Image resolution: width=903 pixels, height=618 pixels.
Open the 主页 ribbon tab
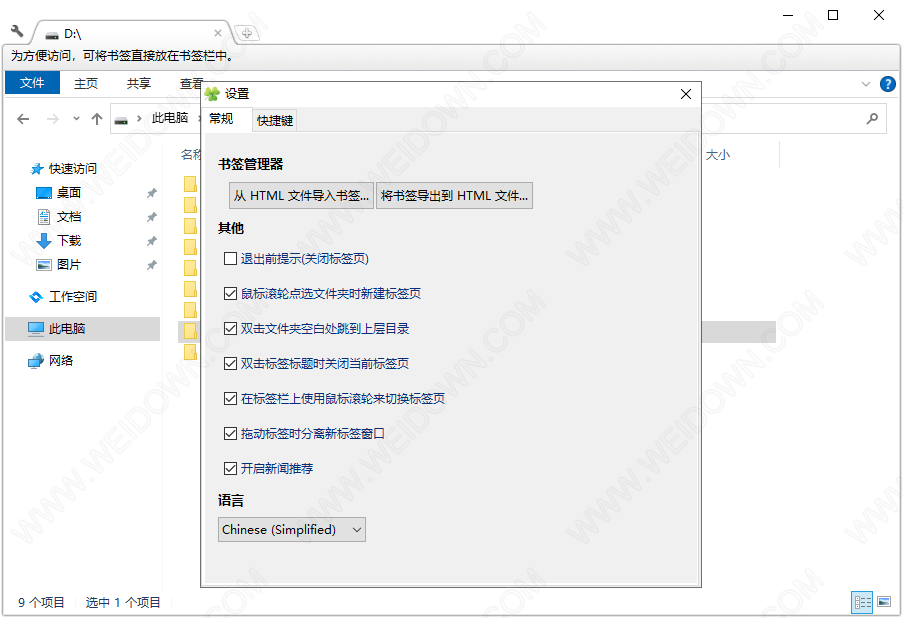[x=86, y=84]
